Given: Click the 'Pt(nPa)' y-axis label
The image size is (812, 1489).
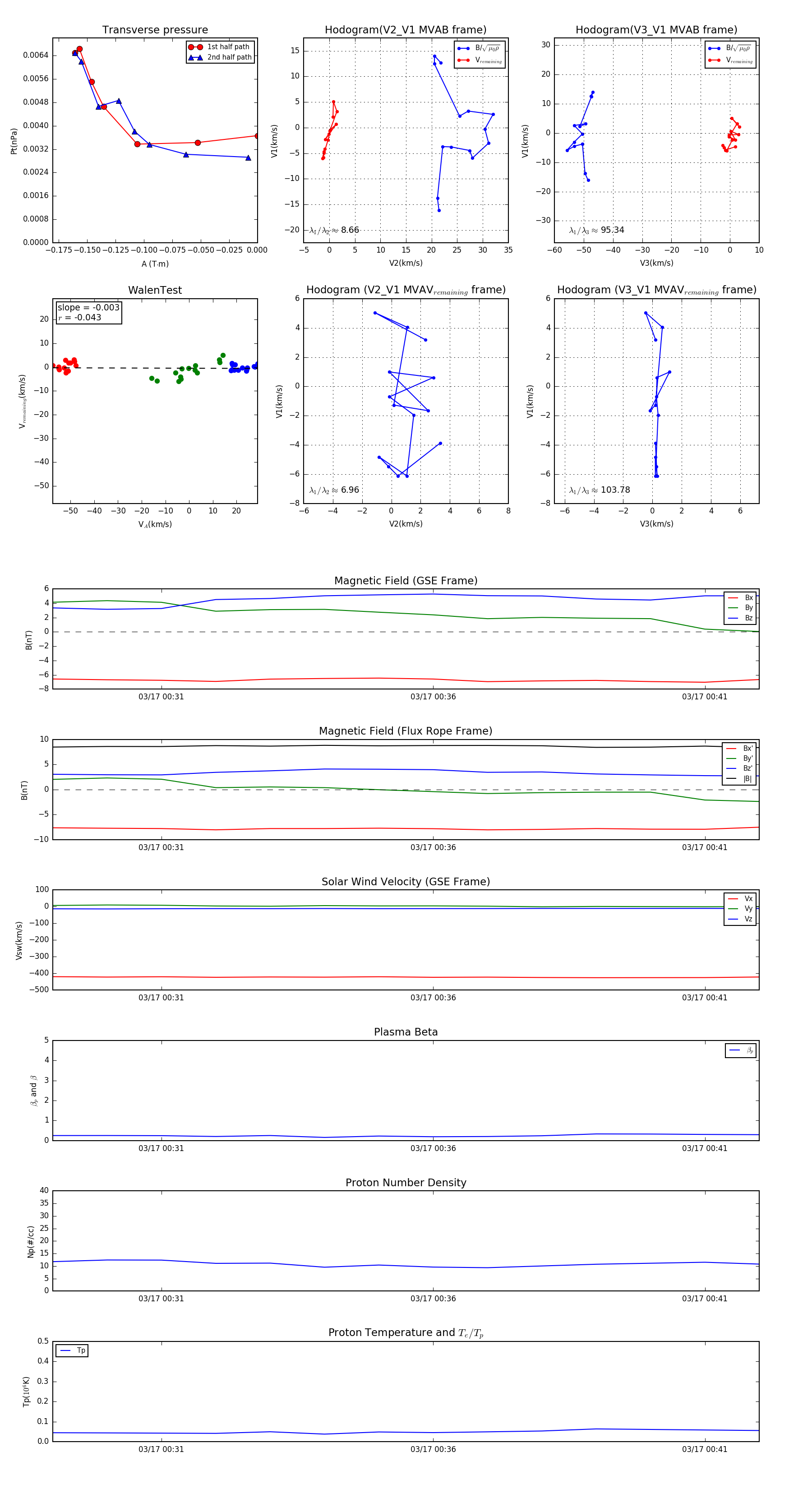Looking at the screenshot, I should [x=14, y=141].
